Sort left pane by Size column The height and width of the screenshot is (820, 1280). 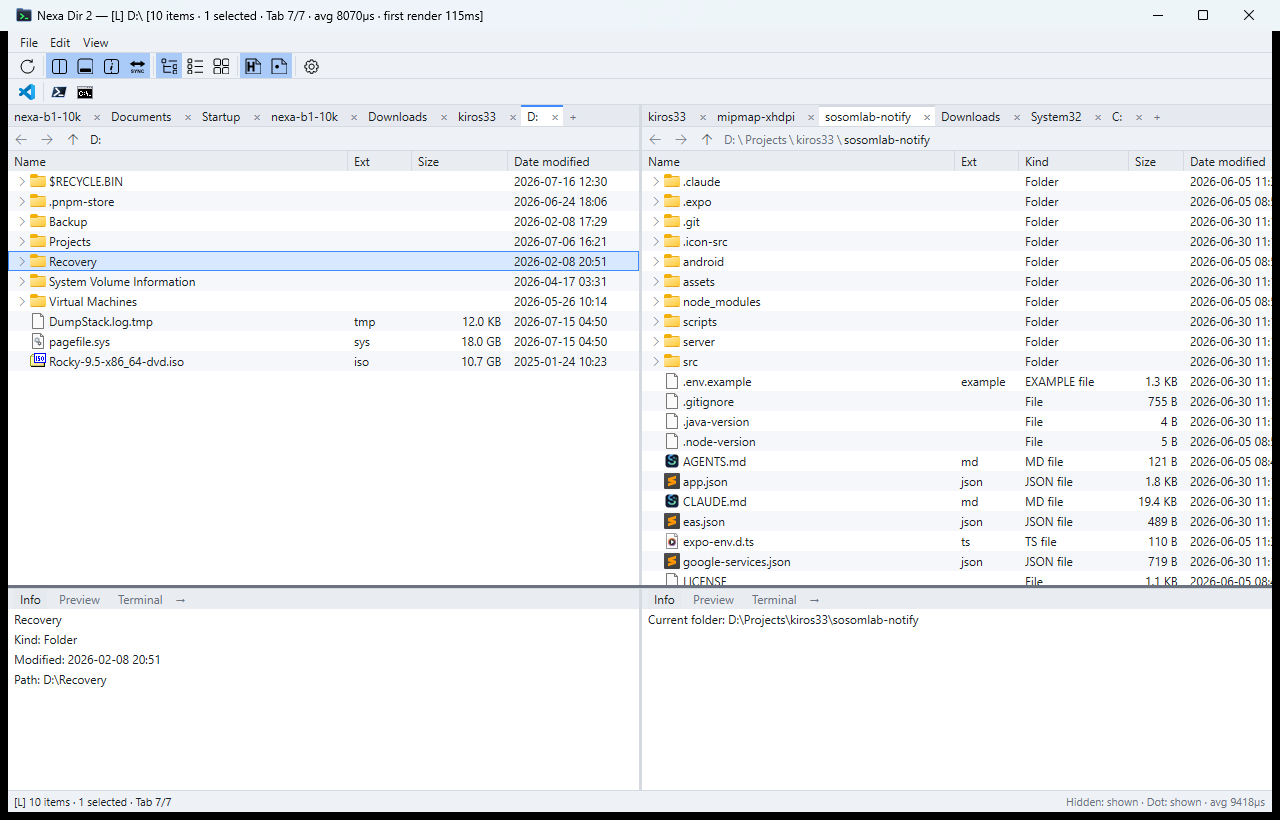click(x=459, y=161)
